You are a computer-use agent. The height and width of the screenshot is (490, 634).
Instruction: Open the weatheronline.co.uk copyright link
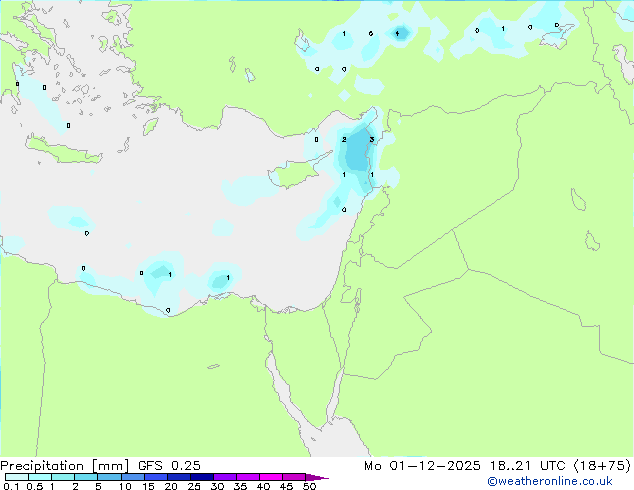click(x=550, y=481)
